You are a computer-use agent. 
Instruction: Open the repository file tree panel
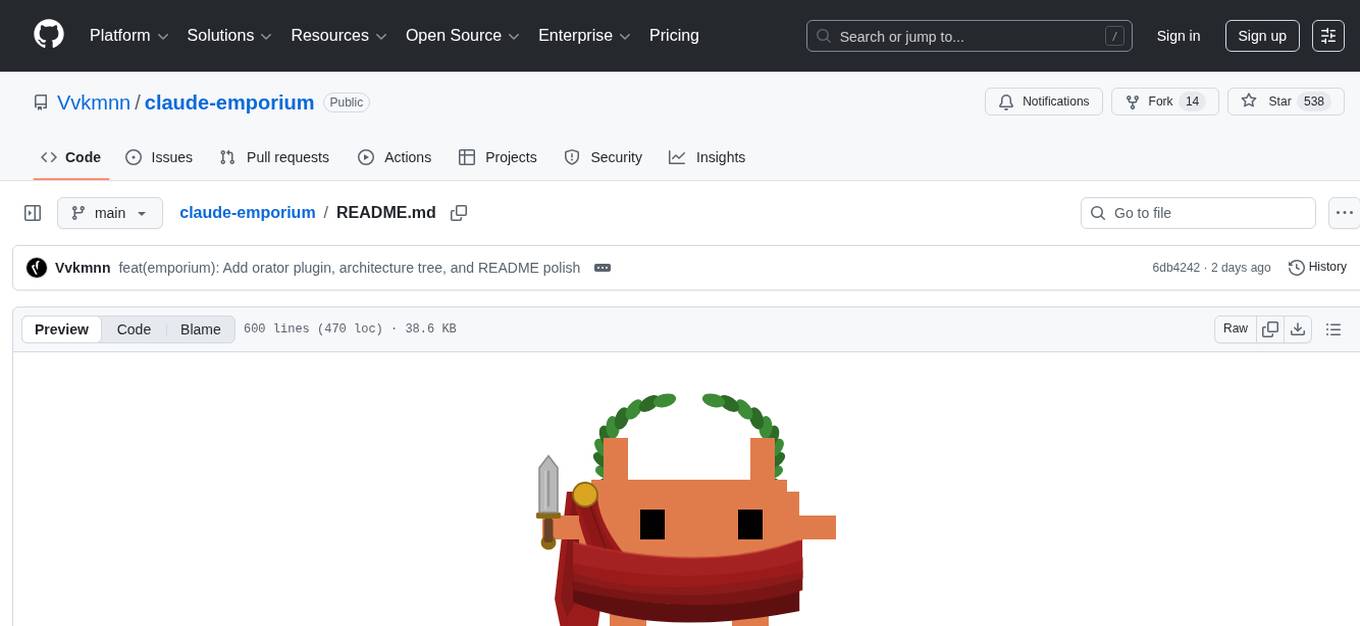(x=33, y=212)
